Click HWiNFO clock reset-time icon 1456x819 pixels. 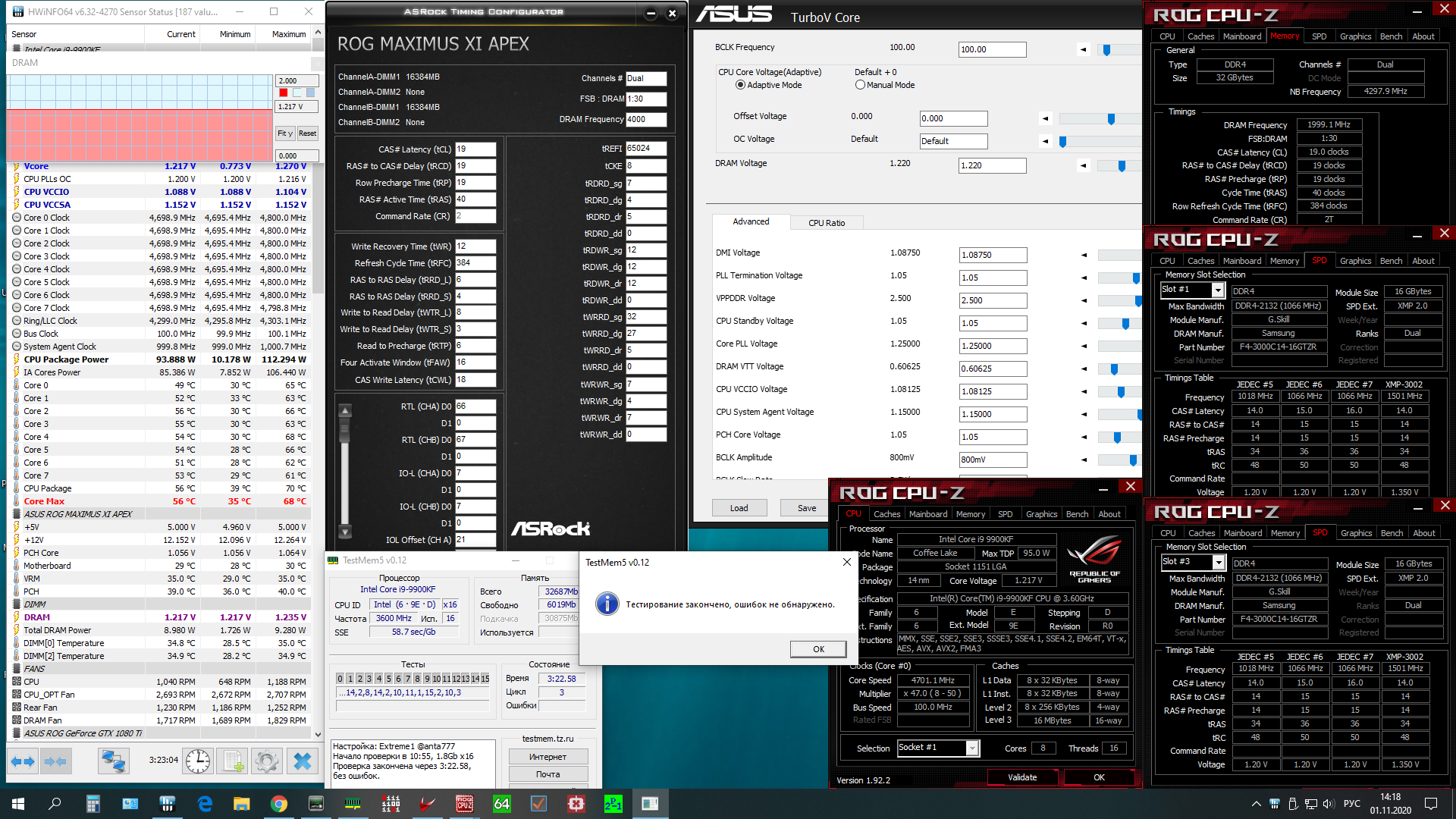tap(198, 761)
